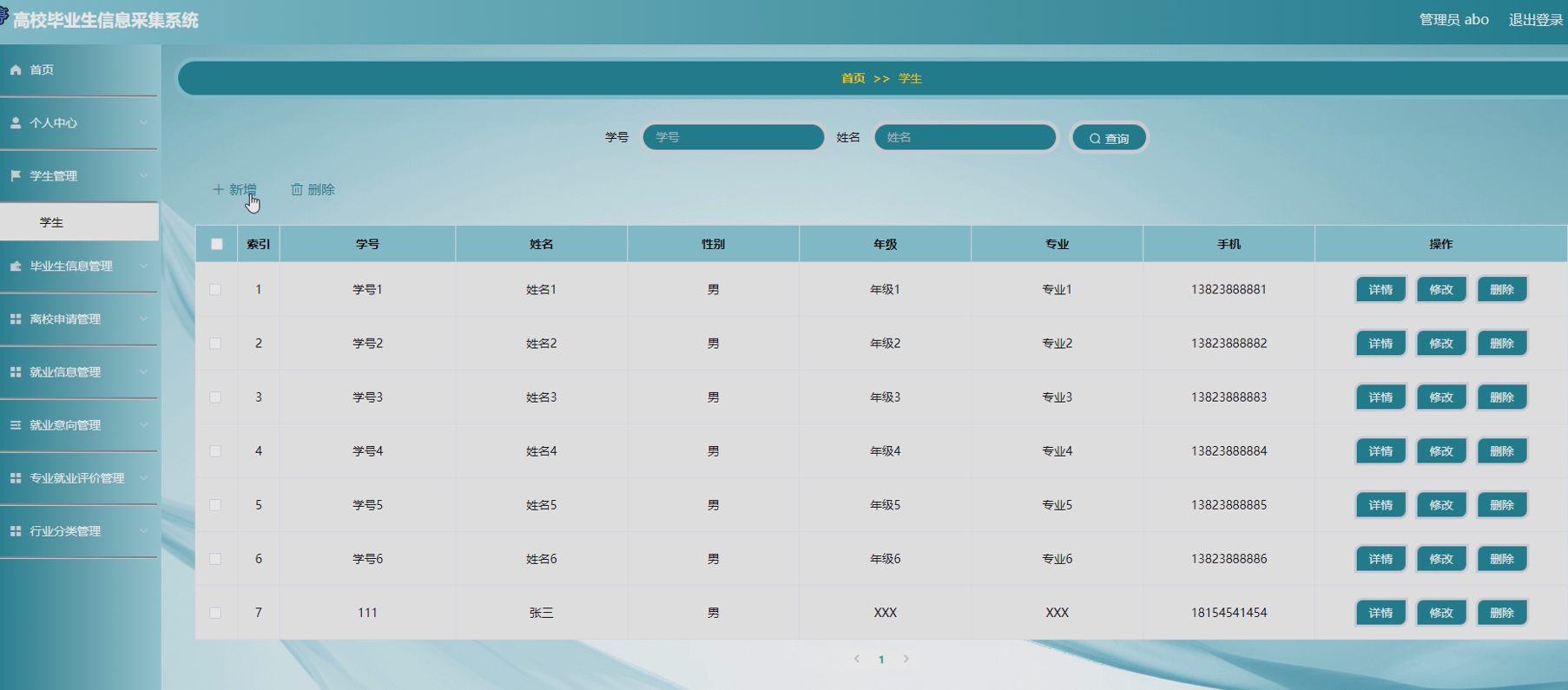
Task: Toggle the select-all checkbox in table header
Action: click(217, 244)
